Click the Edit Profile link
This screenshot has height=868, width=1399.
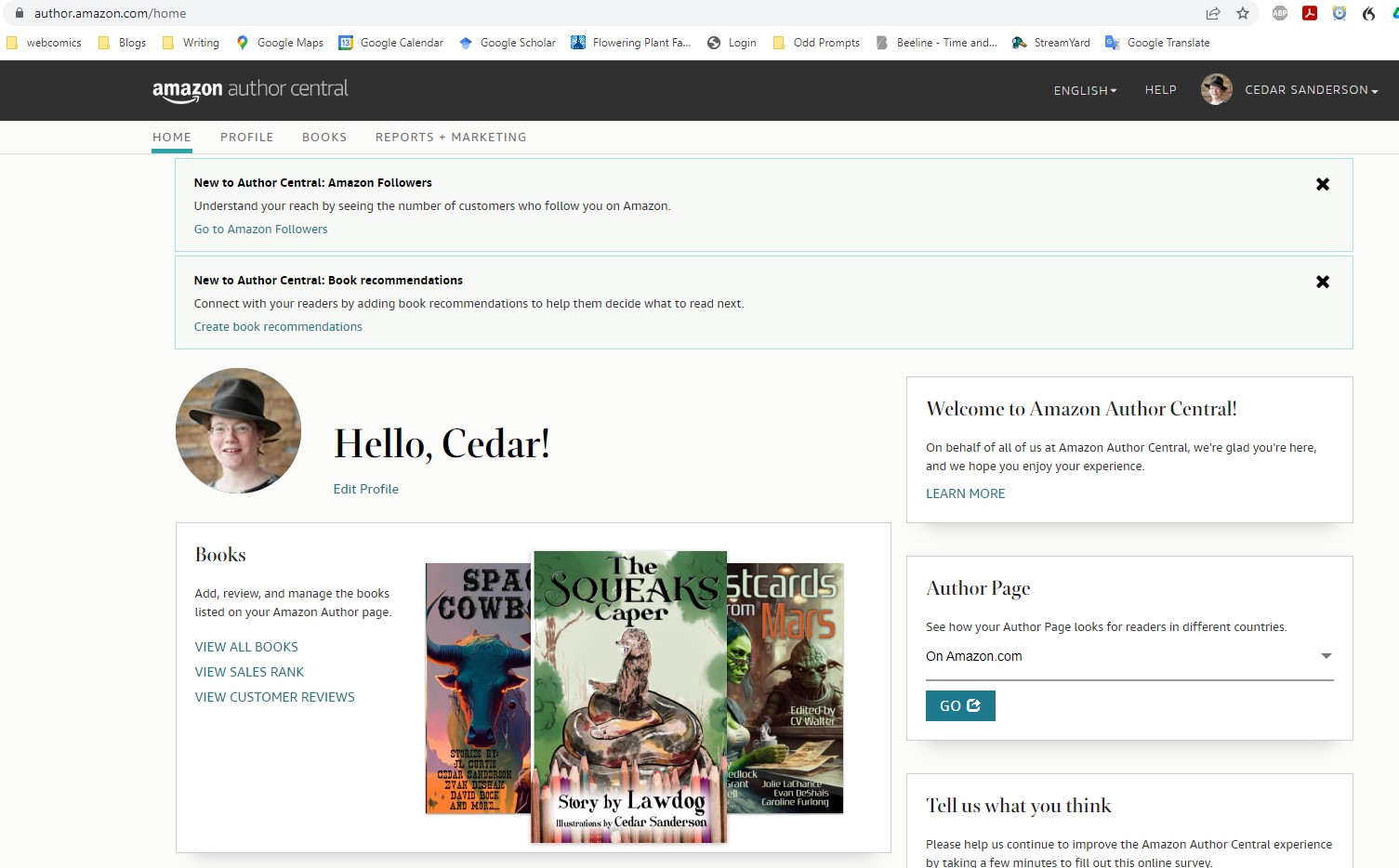click(366, 489)
